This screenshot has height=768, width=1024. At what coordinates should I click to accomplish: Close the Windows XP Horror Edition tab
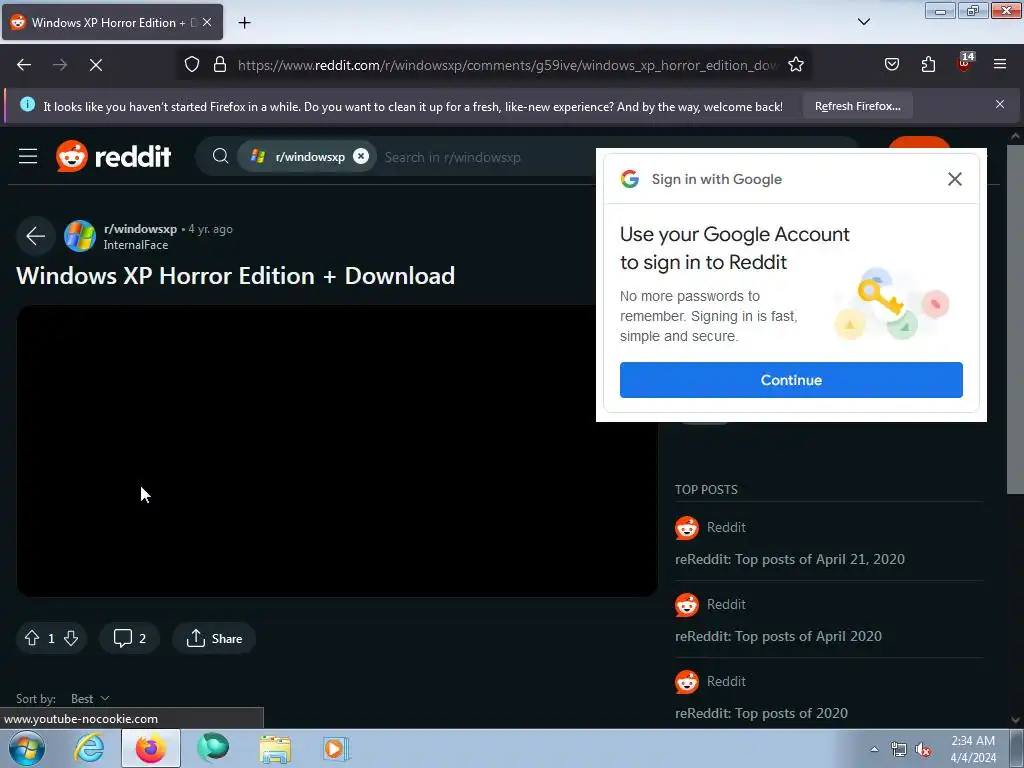click(207, 22)
